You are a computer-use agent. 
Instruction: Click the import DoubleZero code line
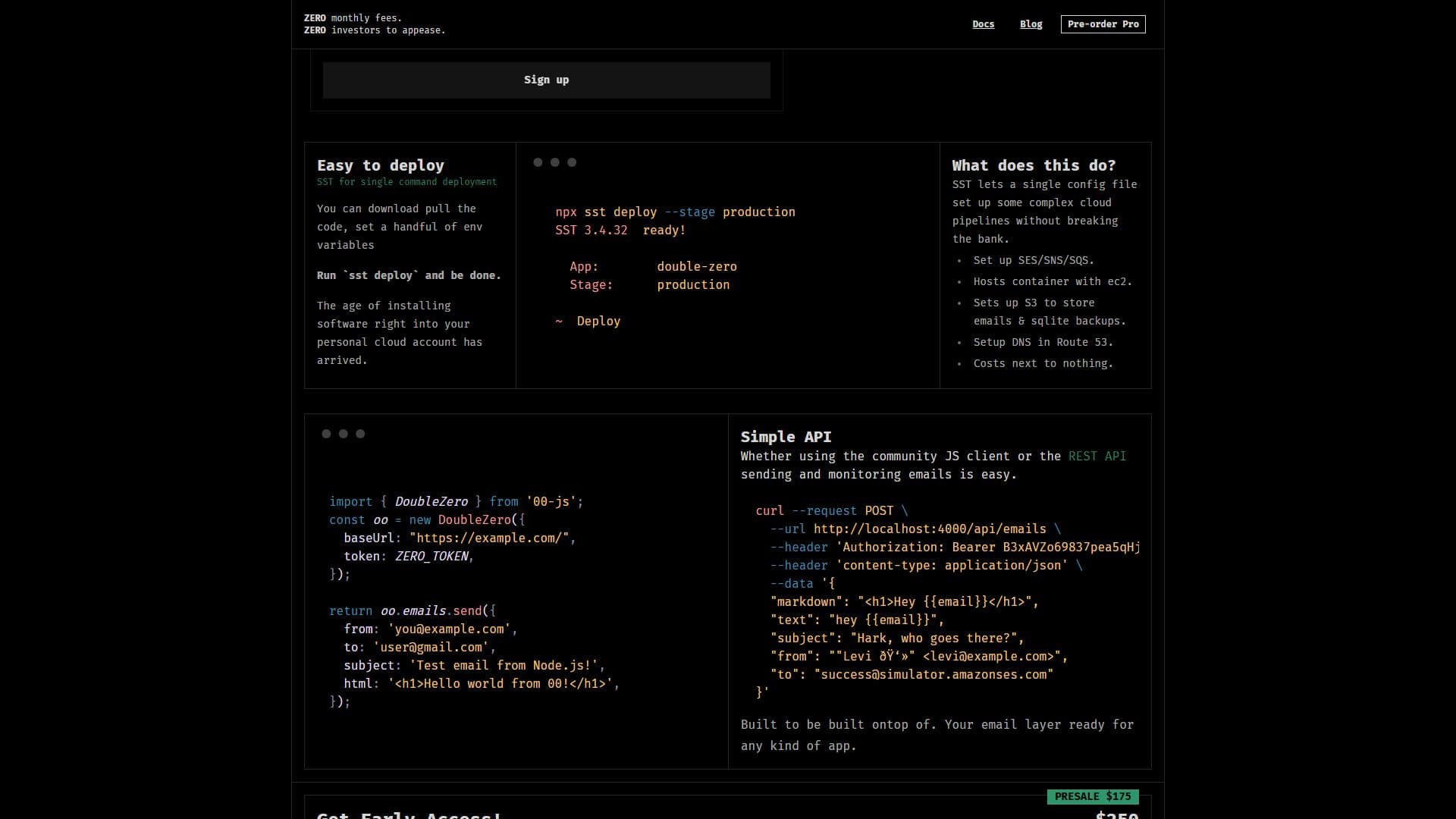456,502
